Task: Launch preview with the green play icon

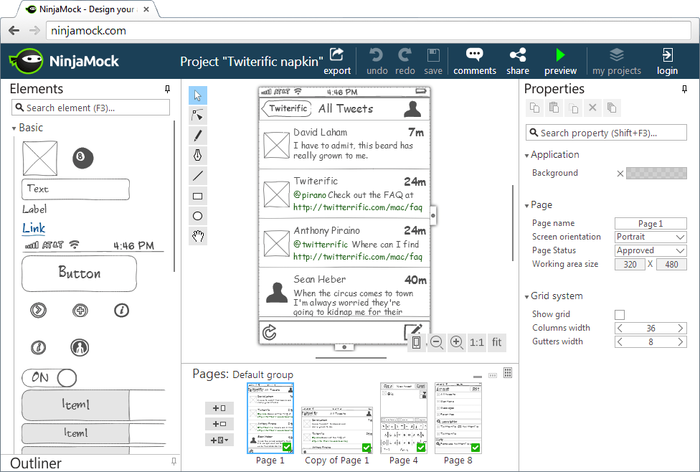Action: coord(560,61)
